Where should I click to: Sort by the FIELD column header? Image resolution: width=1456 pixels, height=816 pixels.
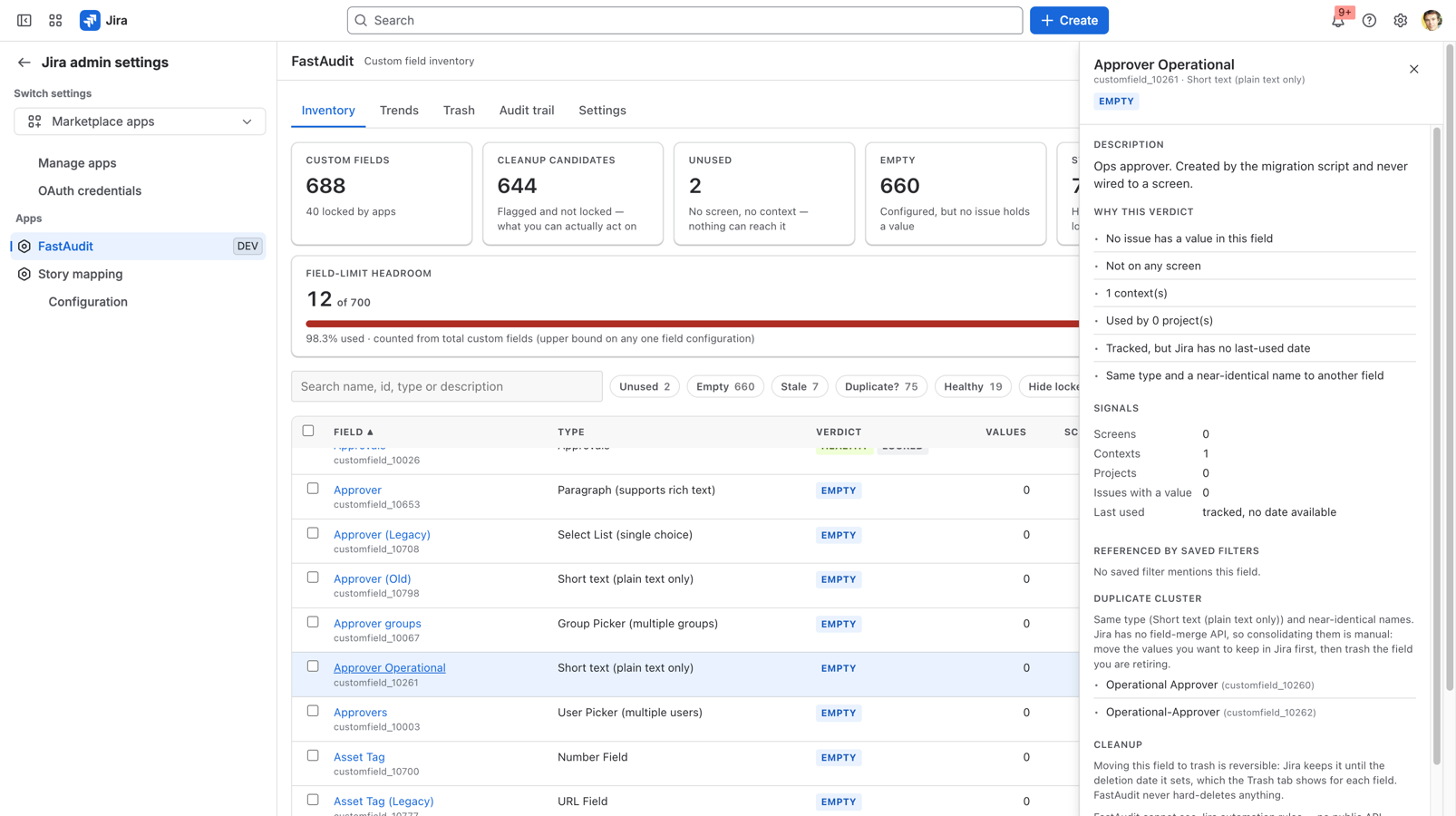pyautogui.click(x=354, y=432)
